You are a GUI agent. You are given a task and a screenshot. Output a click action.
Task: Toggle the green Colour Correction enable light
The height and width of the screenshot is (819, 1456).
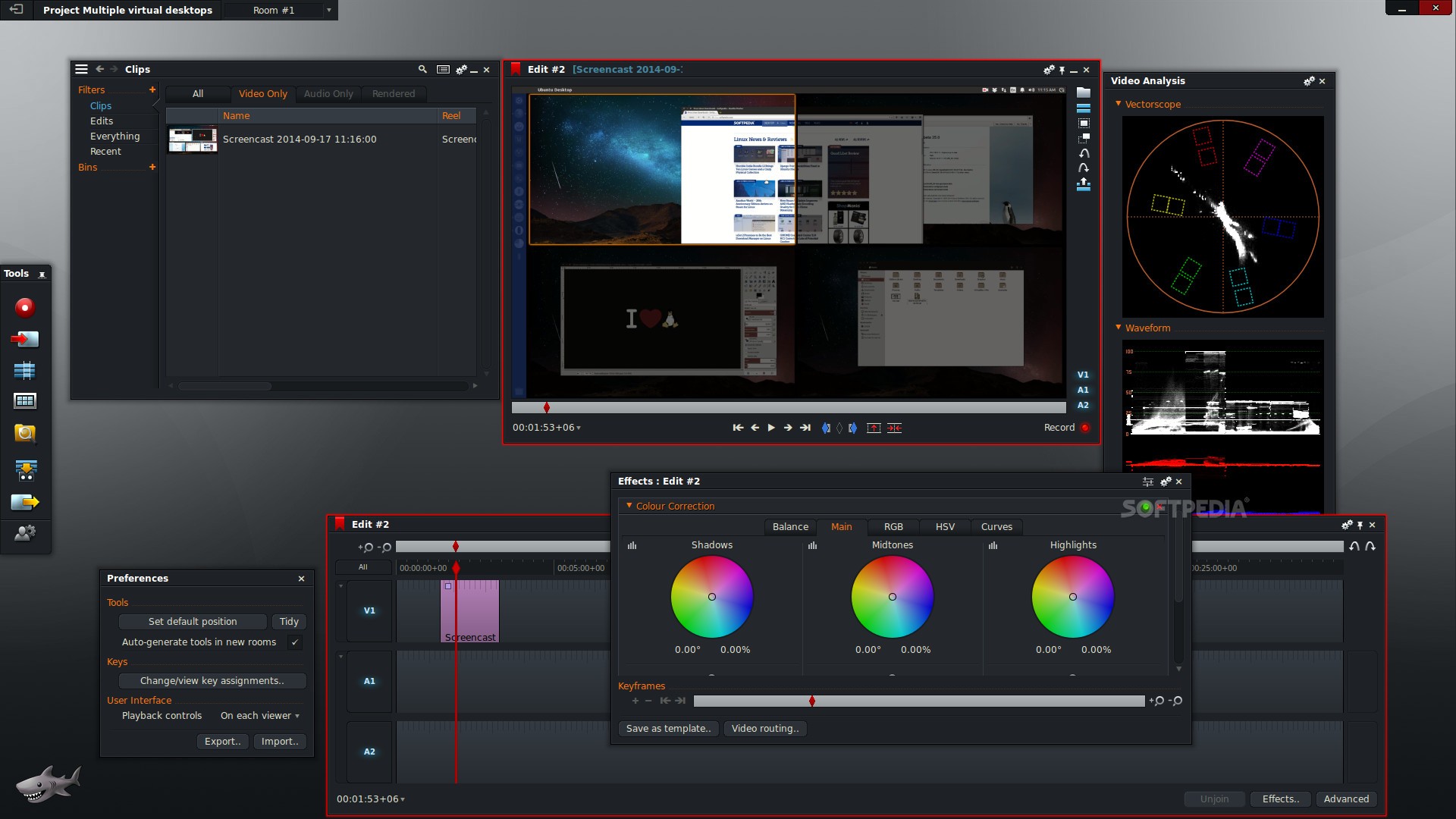tap(1146, 506)
